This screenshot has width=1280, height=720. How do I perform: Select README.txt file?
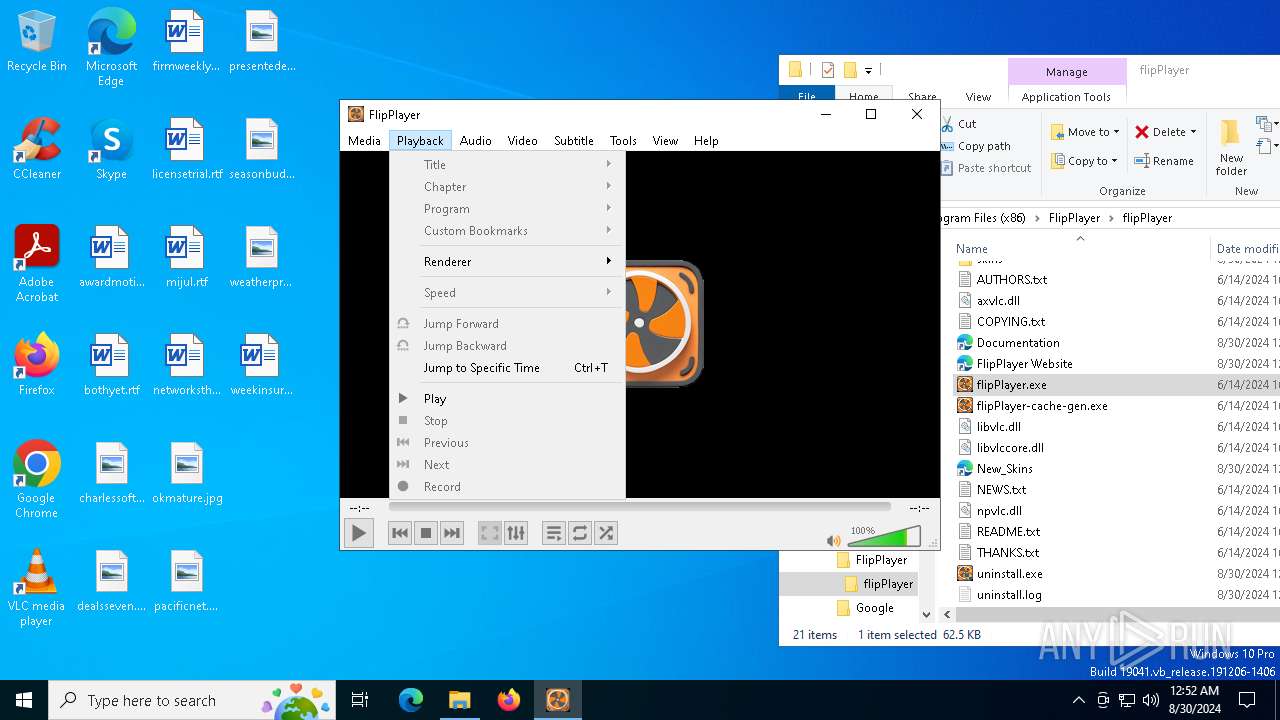pyautogui.click(x=1008, y=532)
